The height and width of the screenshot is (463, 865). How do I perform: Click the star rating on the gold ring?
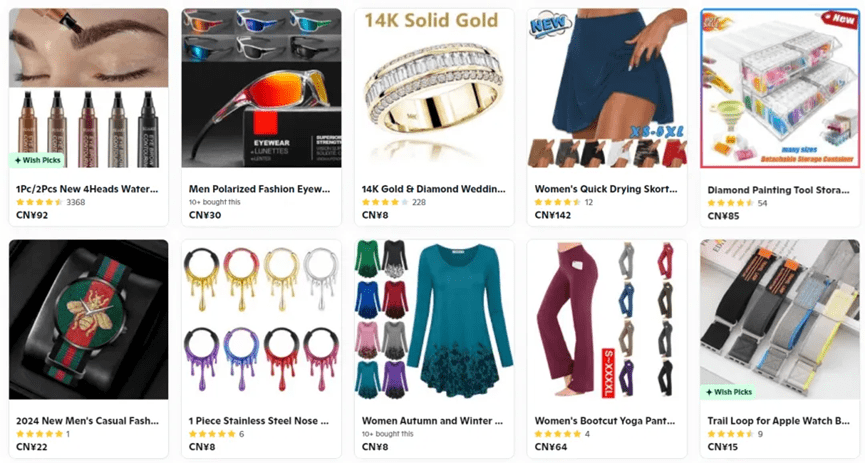click(x=385, y=202)
